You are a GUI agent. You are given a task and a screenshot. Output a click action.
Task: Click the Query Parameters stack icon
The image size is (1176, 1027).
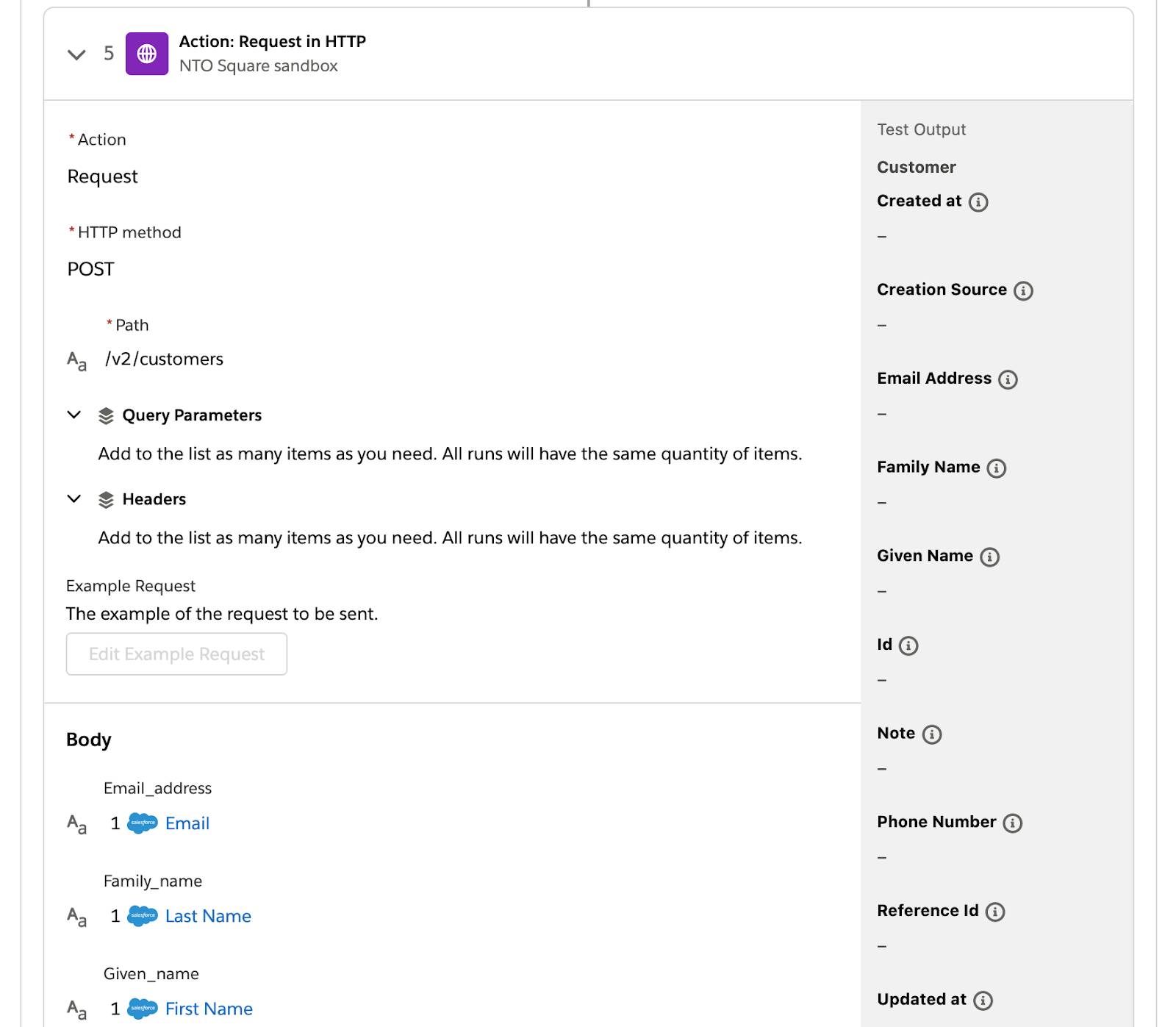(x=106, y=416)
